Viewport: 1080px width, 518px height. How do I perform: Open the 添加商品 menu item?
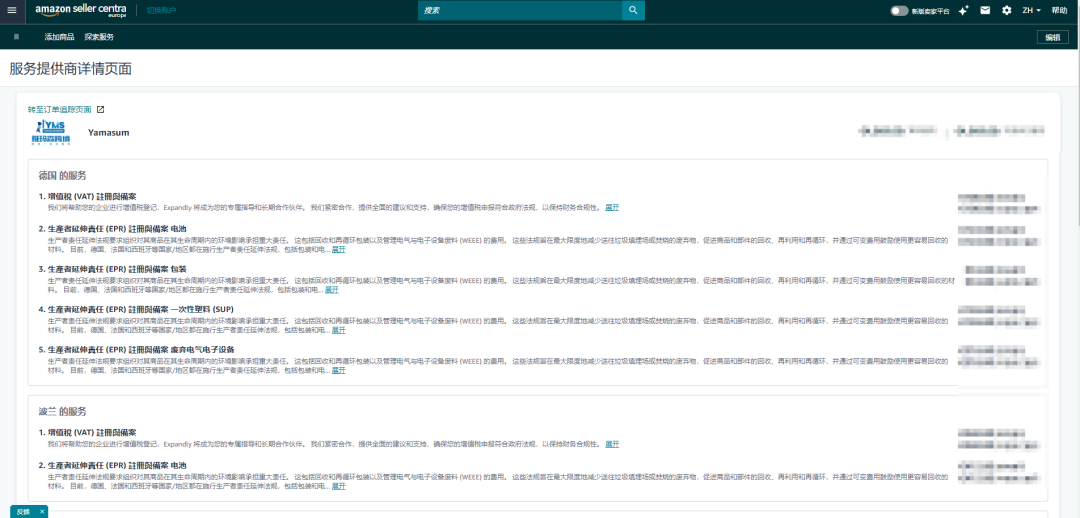[59, 37]
